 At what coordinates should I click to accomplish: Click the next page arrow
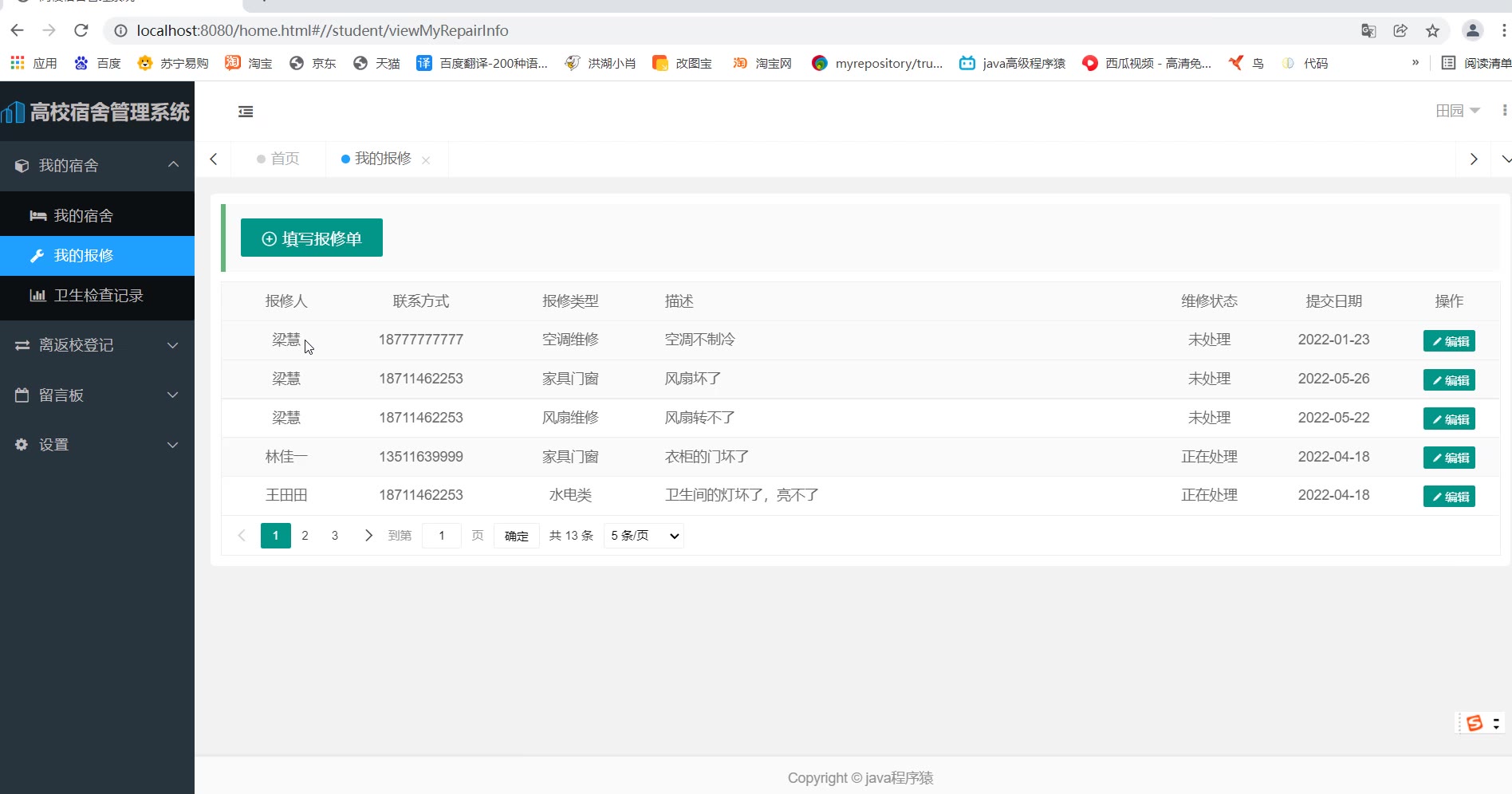[x=368, y=536]
